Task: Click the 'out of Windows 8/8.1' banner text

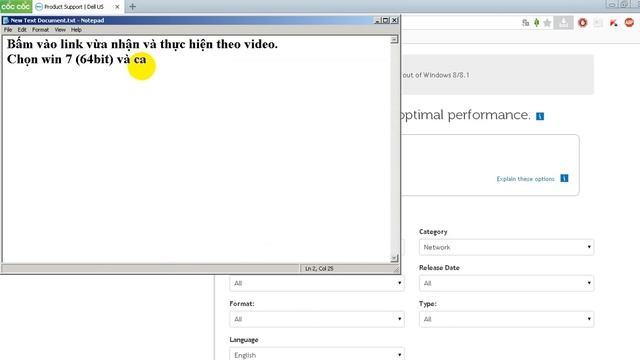Action: tap(436, 75)
